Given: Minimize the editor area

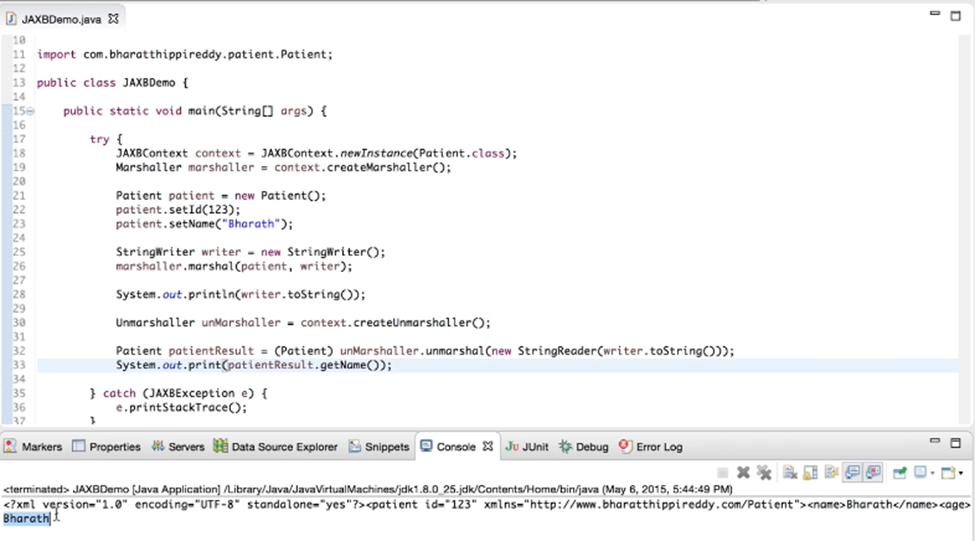Looking at the screenshot, I should tap(937, 15).
